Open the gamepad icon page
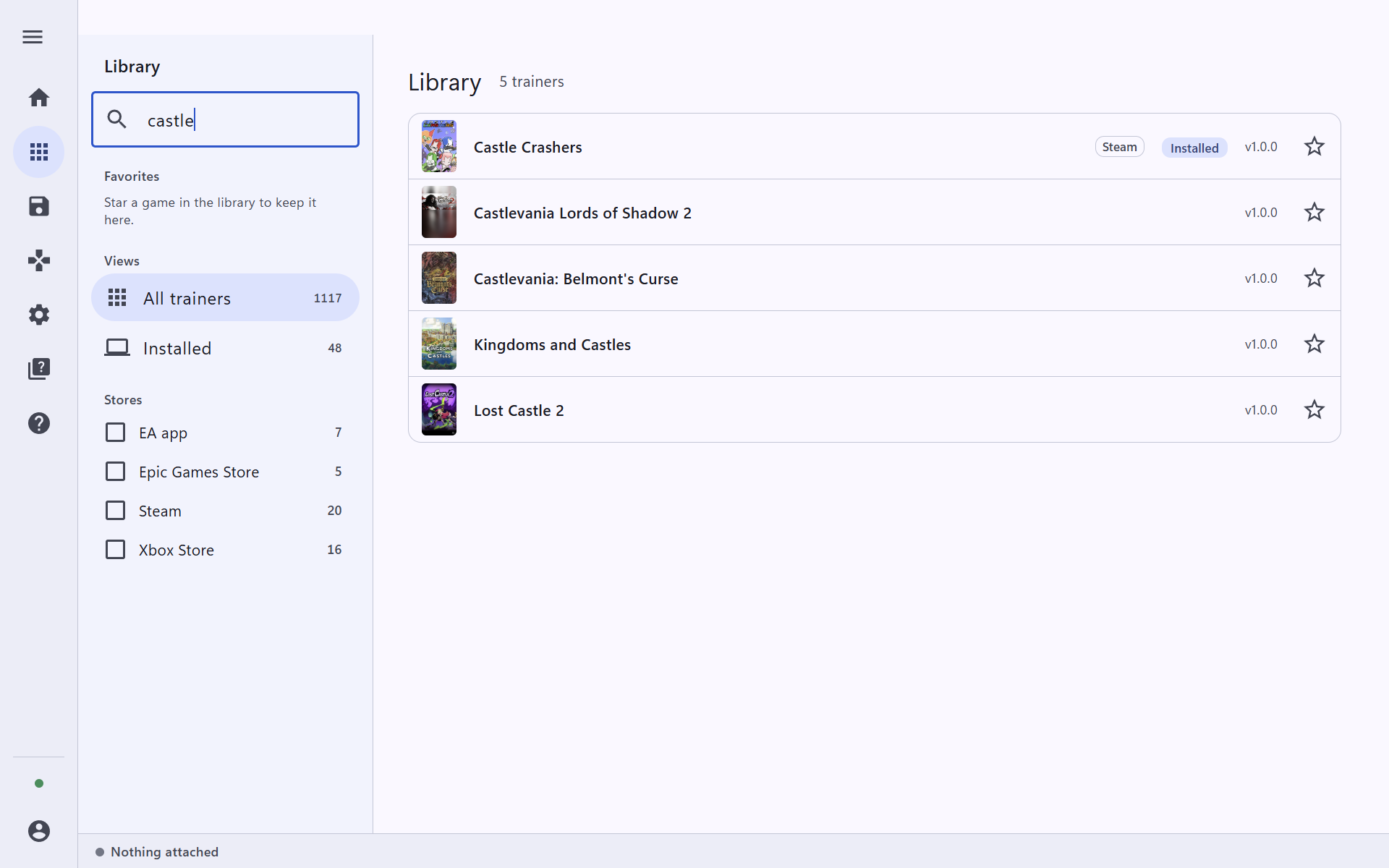Screen dimensions: 1389x868 [39, 260]
